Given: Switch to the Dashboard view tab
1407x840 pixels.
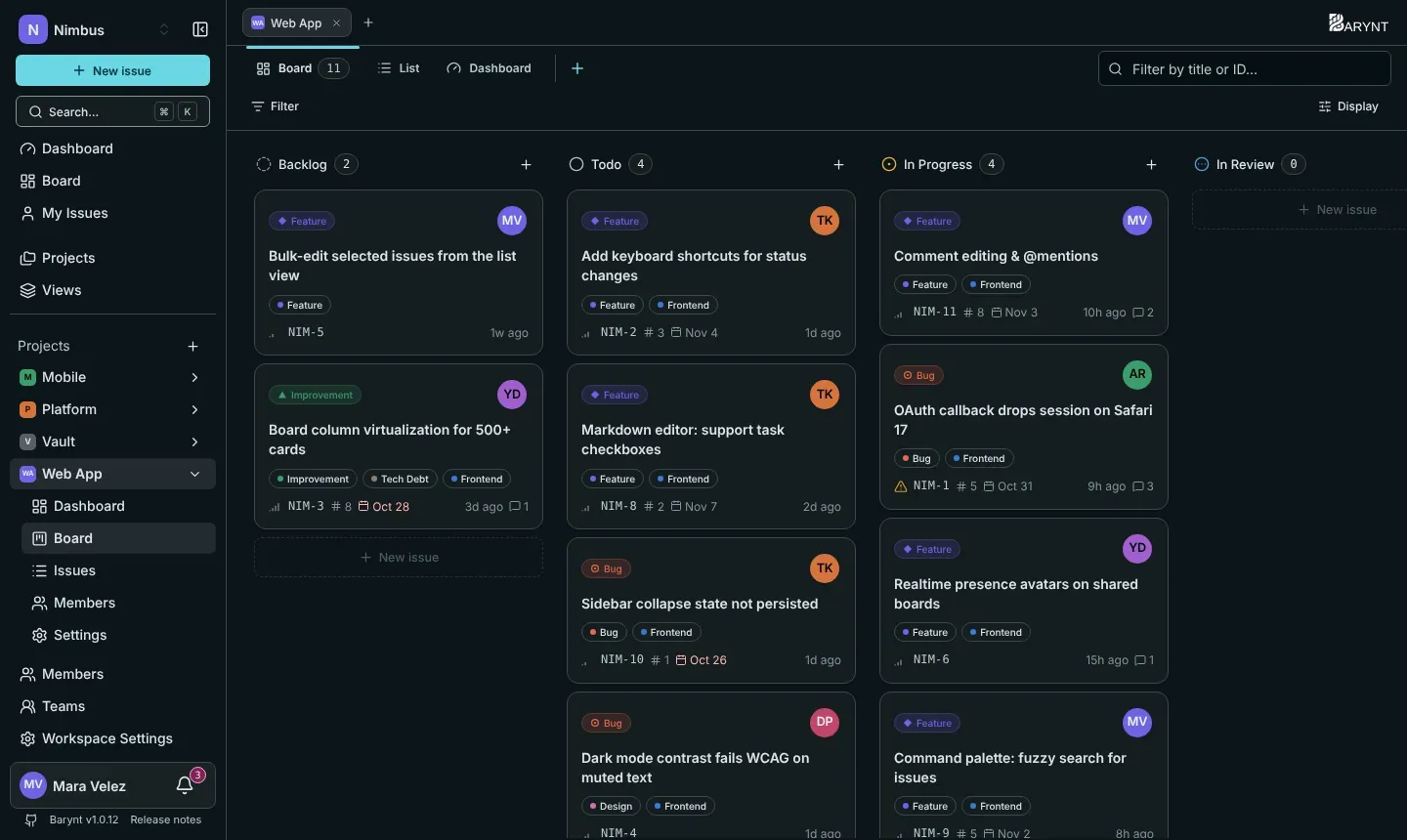Looking at the screenshot, I should coord(490,68).
